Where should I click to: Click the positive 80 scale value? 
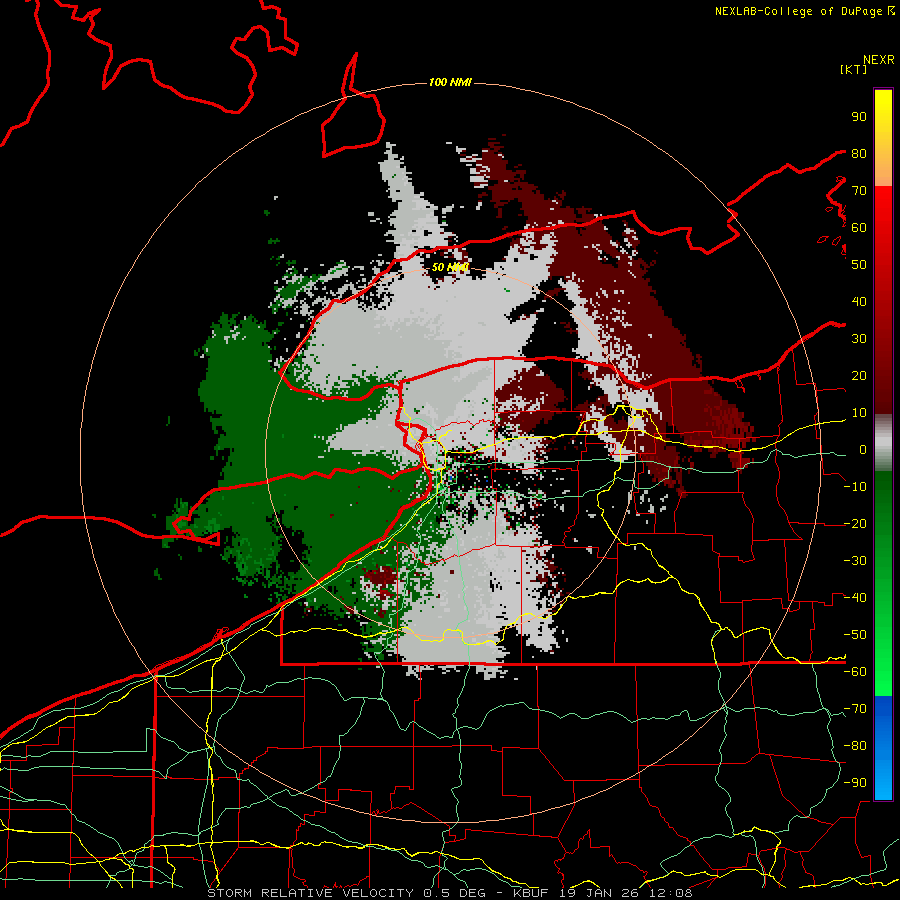pos(859,153)
